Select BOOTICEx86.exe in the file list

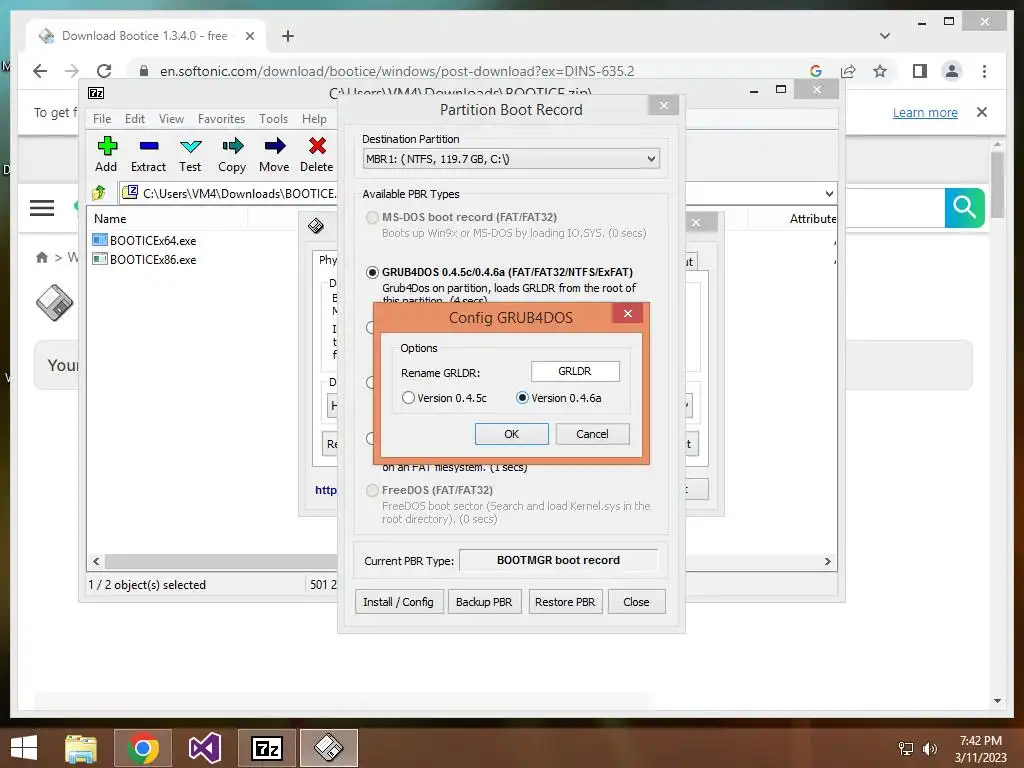[144, 259]
